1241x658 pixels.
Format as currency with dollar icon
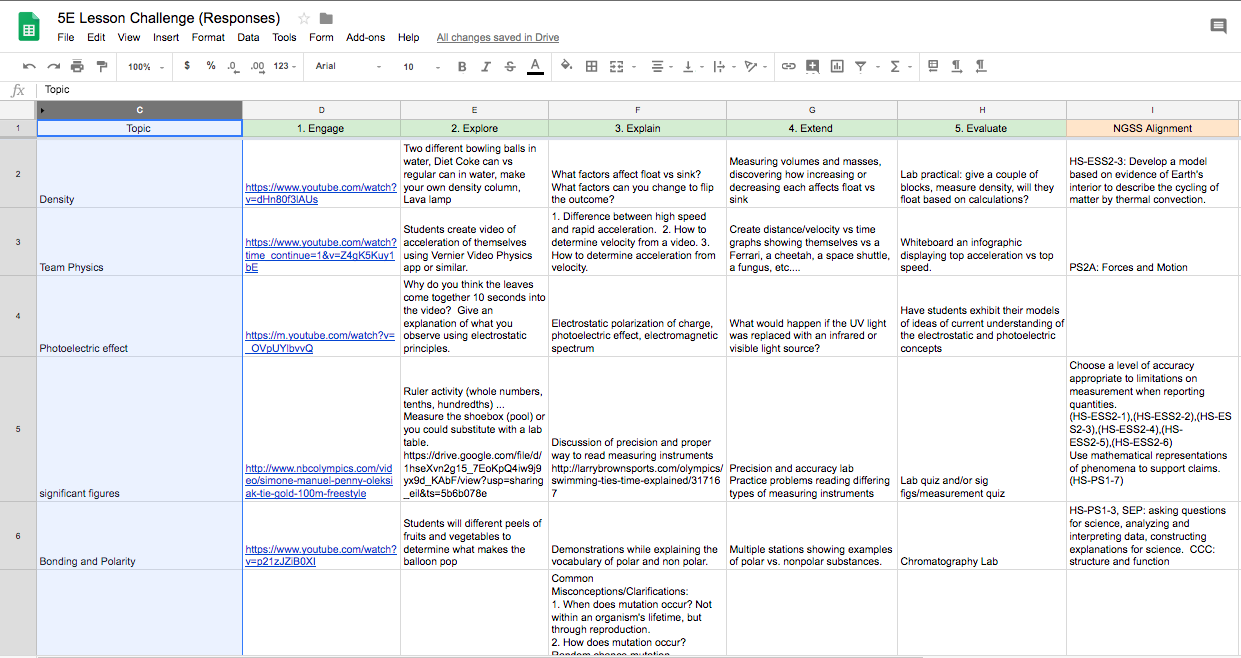(x=187, y=66)
